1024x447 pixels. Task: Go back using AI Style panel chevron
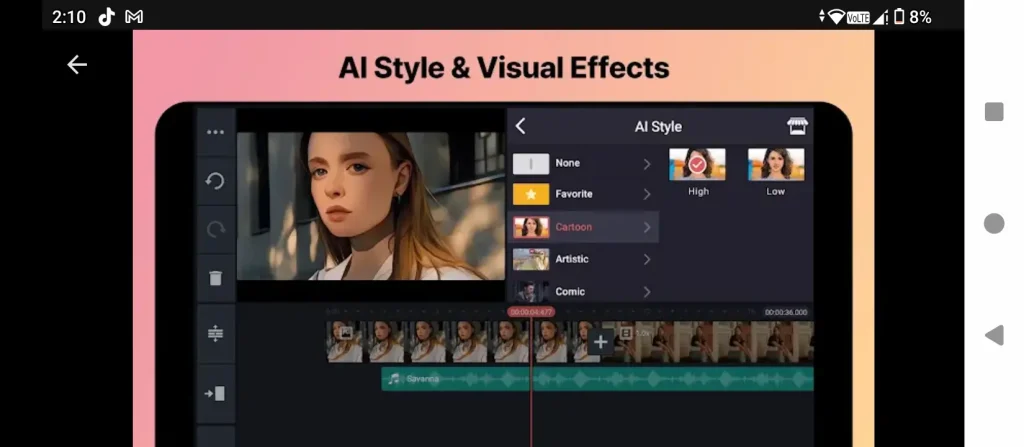click(x=520, y=126)
